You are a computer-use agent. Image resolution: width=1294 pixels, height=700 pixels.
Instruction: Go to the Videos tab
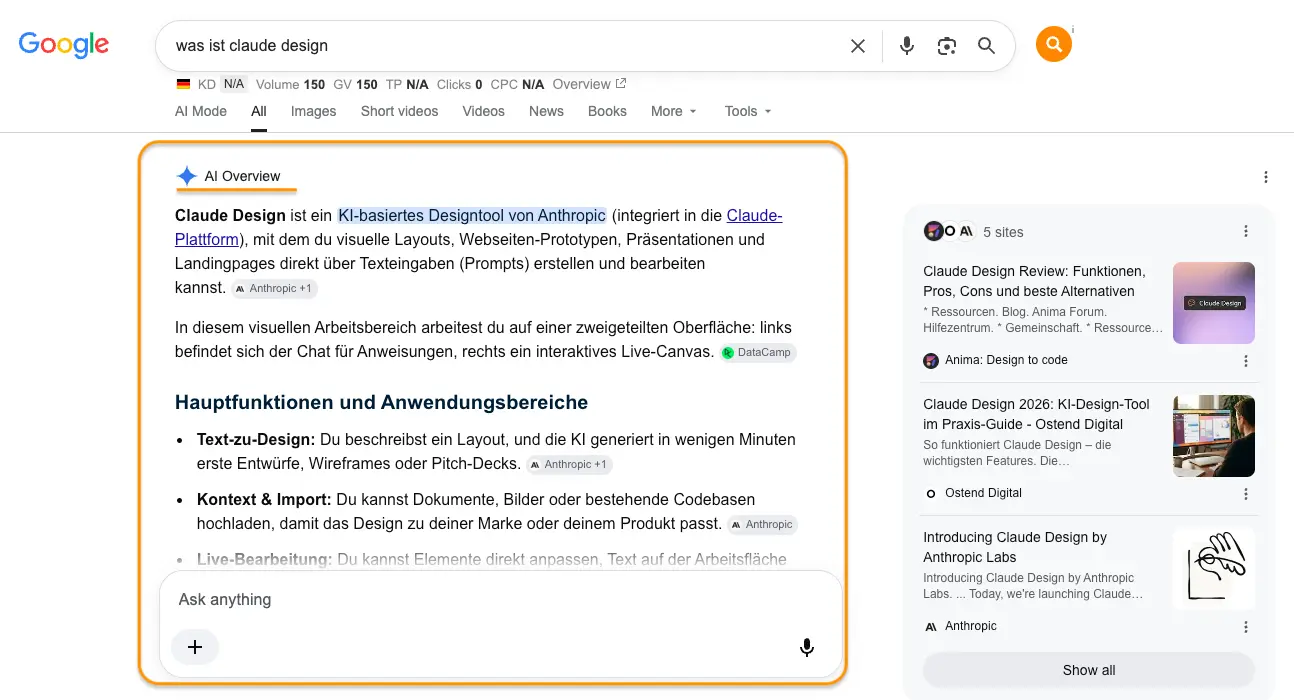pyautogui.click(x=483, y=111)
